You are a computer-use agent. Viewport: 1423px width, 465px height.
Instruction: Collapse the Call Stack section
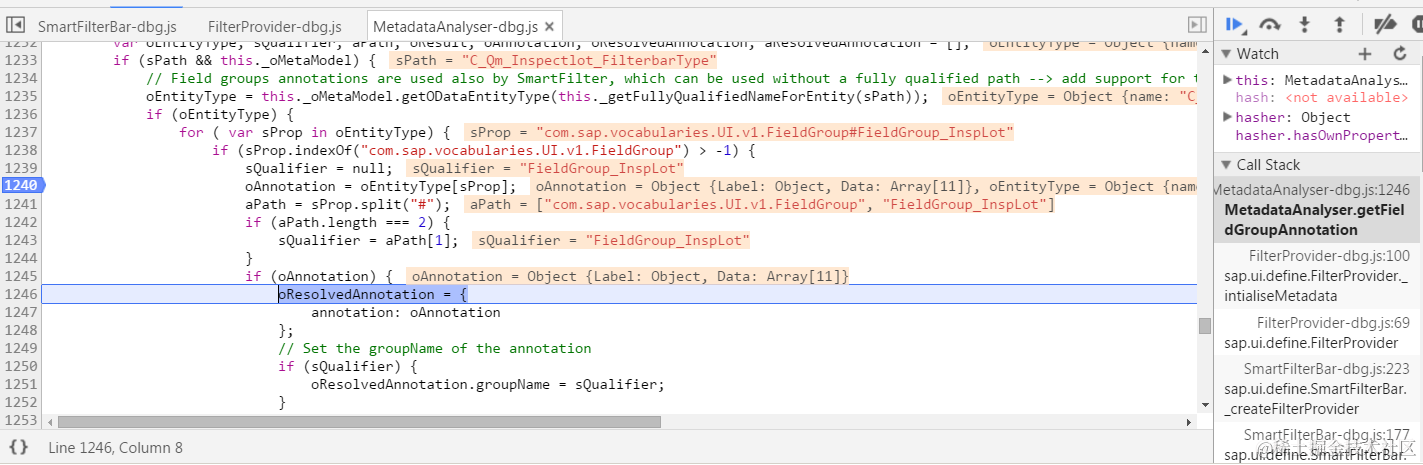coord(1227,165)
